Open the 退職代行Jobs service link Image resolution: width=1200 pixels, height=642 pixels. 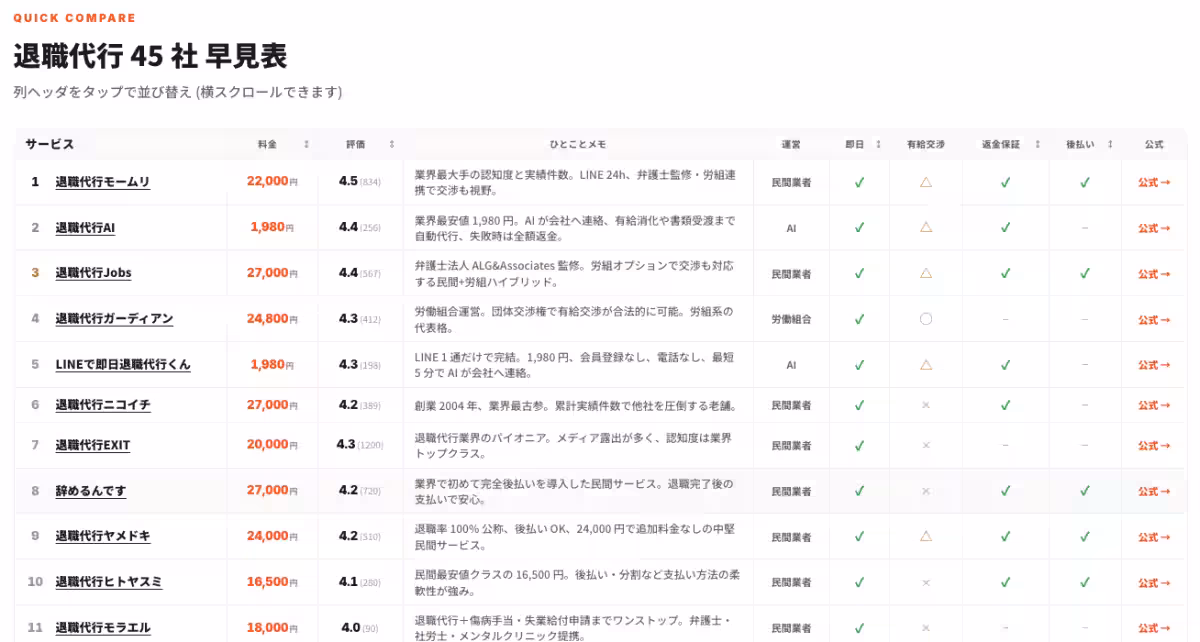(93, 273)
